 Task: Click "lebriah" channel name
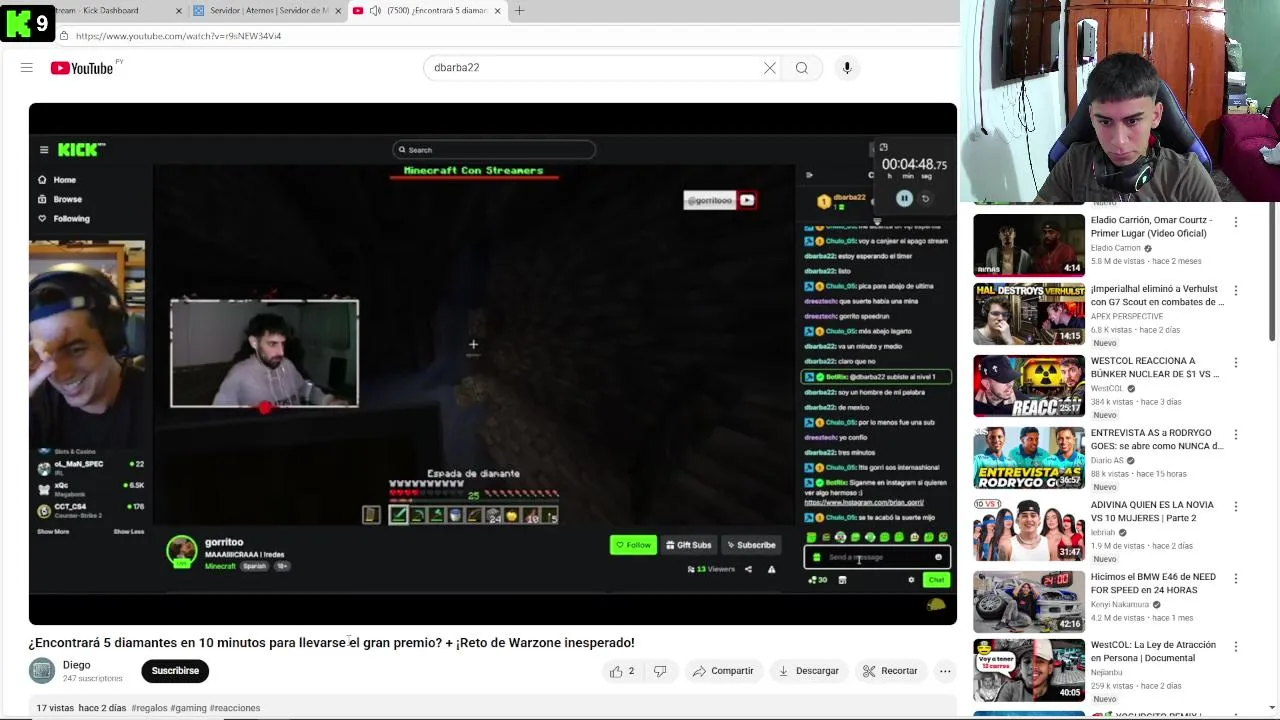[1103, 532]
